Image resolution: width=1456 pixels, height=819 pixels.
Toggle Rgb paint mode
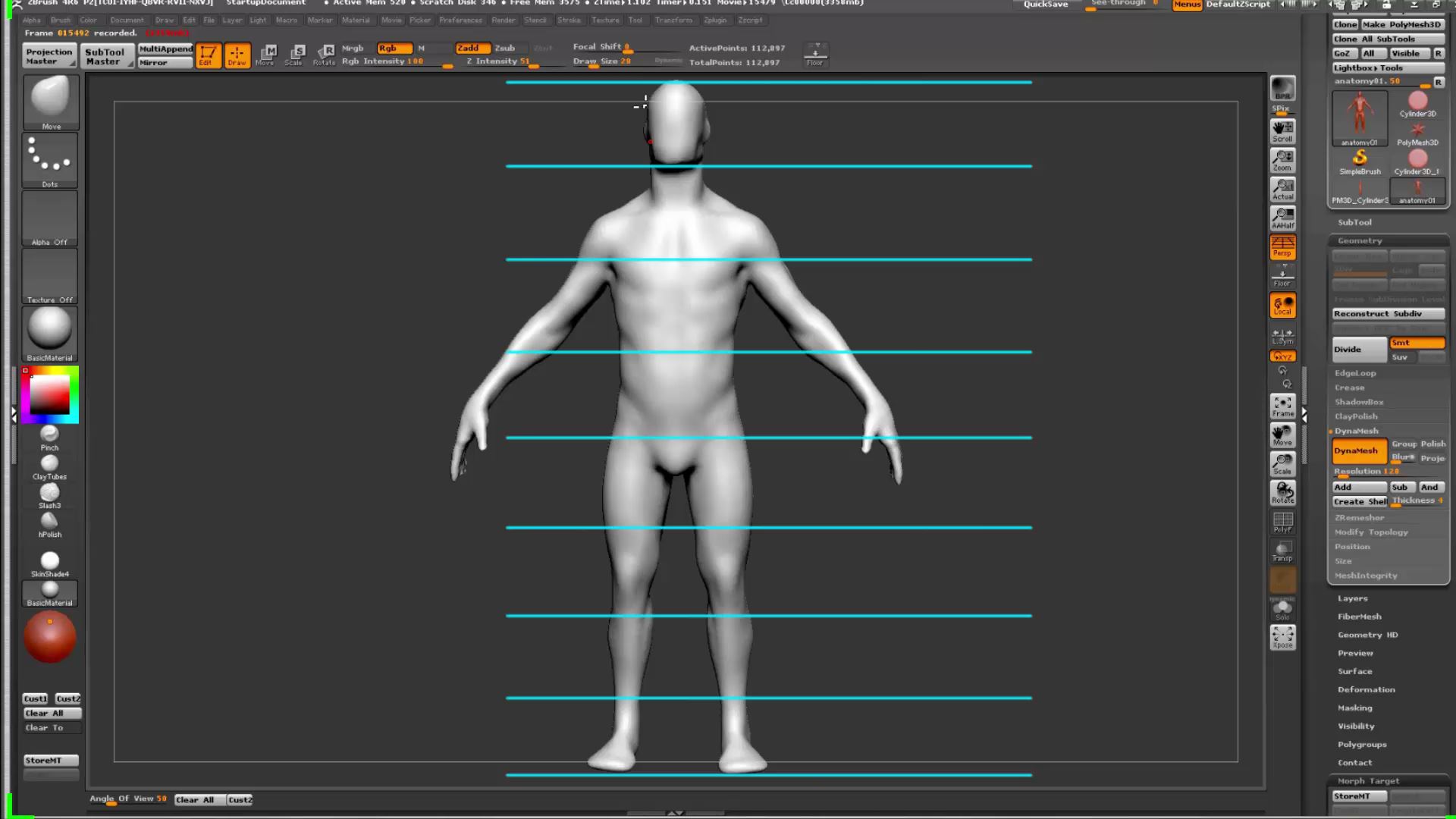pyautogui.click(x=394, y=48)
